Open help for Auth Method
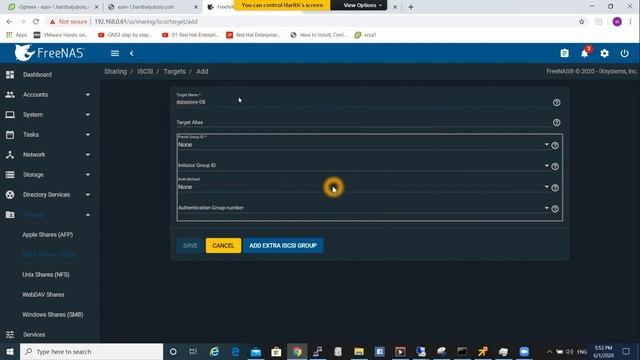 555,188
